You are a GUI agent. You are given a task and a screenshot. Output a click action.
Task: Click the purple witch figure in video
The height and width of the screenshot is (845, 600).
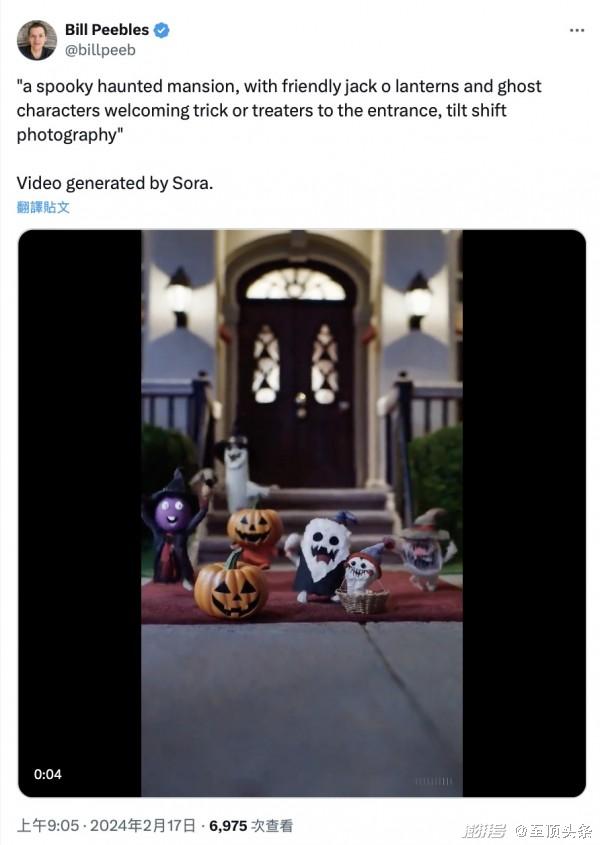173,528
